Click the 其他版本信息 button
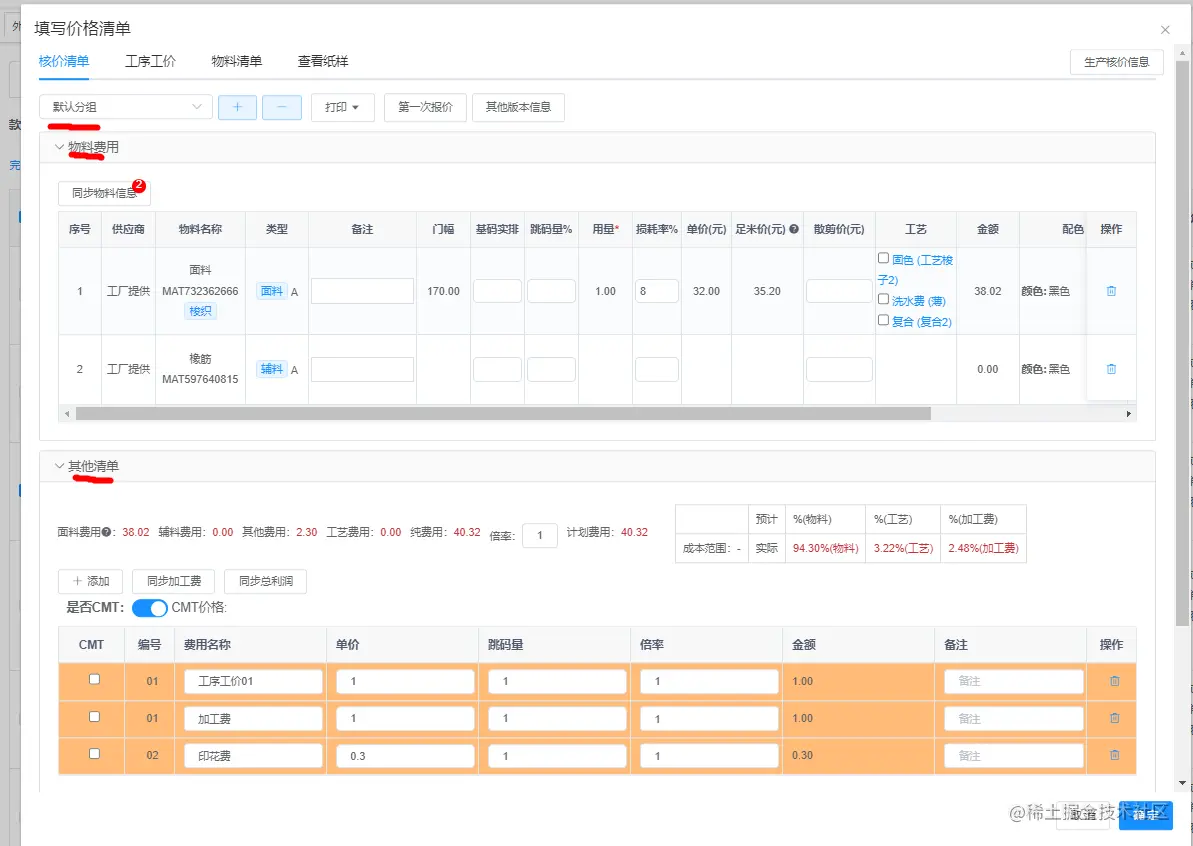The height and width of the screenshot is (846, 1193). click(x=518, y=107)
